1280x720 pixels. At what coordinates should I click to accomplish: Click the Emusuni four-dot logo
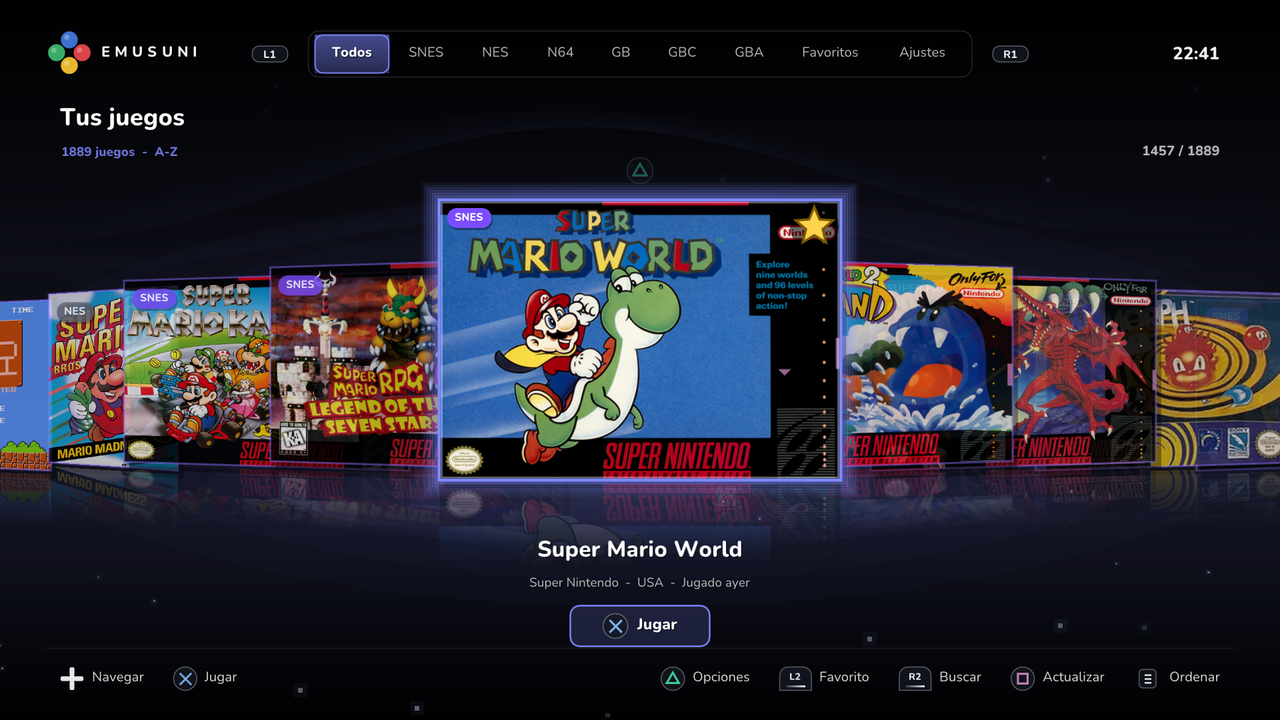click(x=69, y=52)
